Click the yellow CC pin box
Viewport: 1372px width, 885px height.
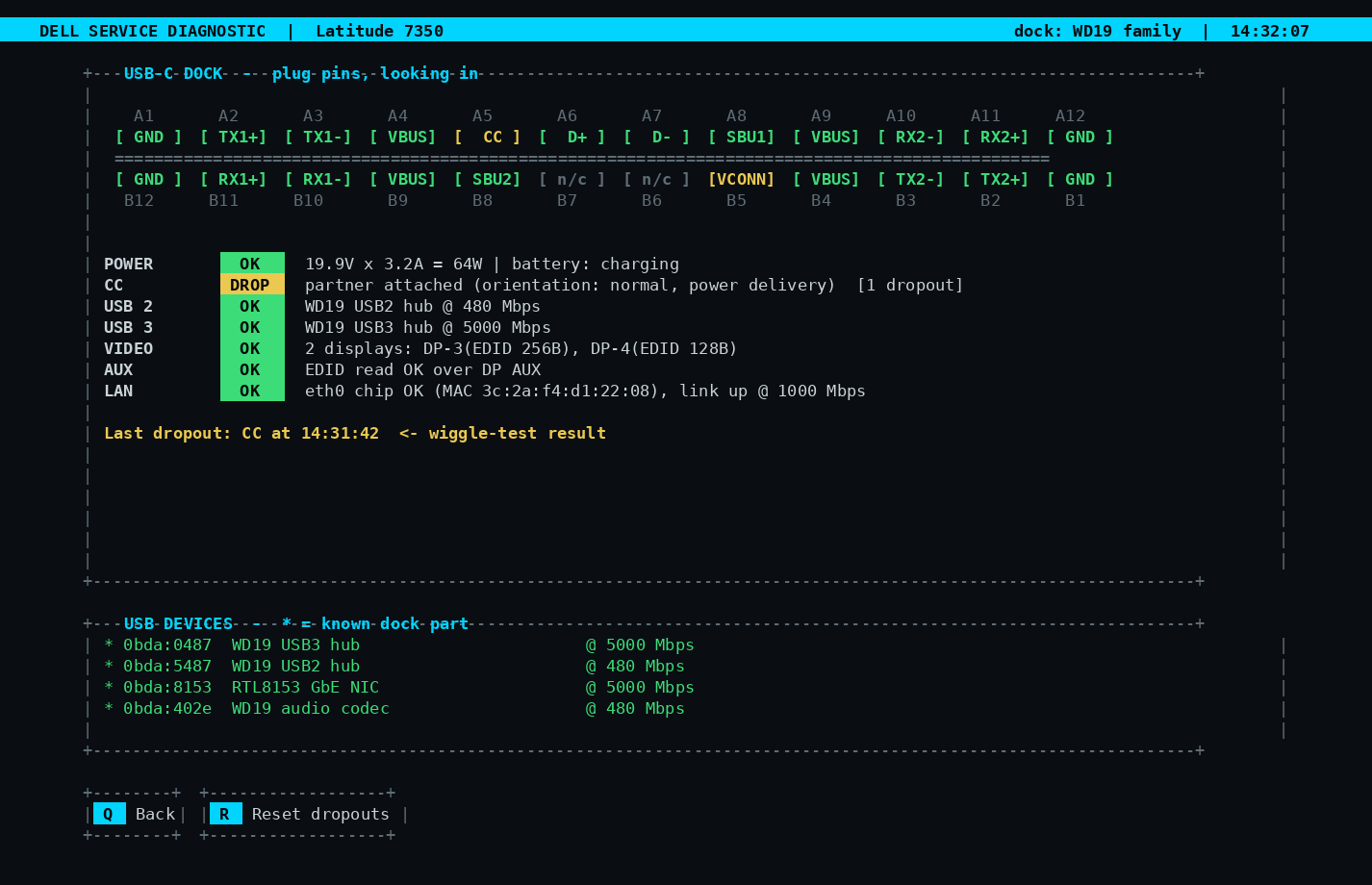488,137
